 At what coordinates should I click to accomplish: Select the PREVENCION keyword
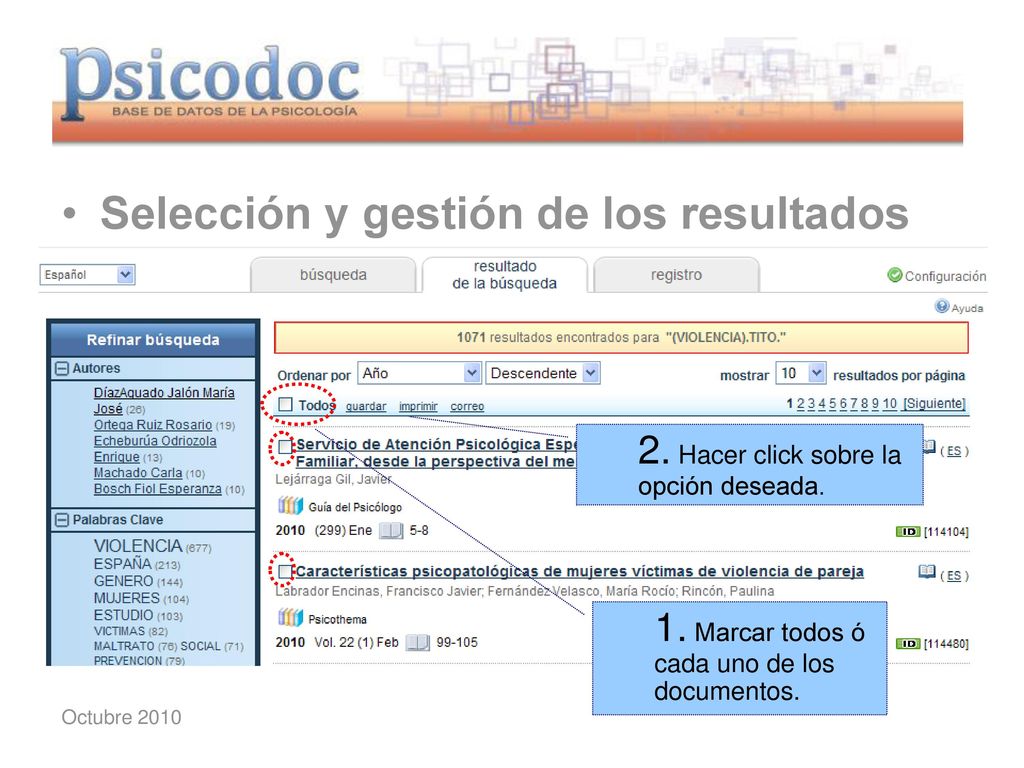click(128, 660)
